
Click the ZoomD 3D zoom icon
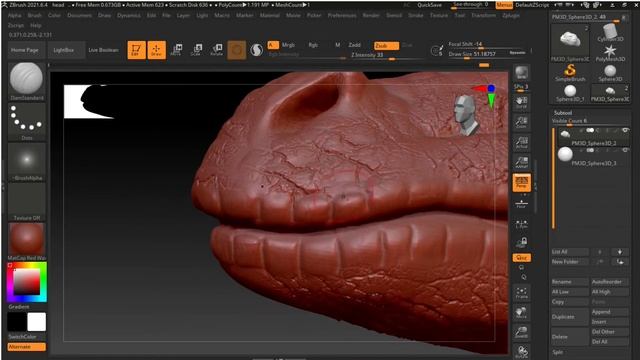pos(521,332)
